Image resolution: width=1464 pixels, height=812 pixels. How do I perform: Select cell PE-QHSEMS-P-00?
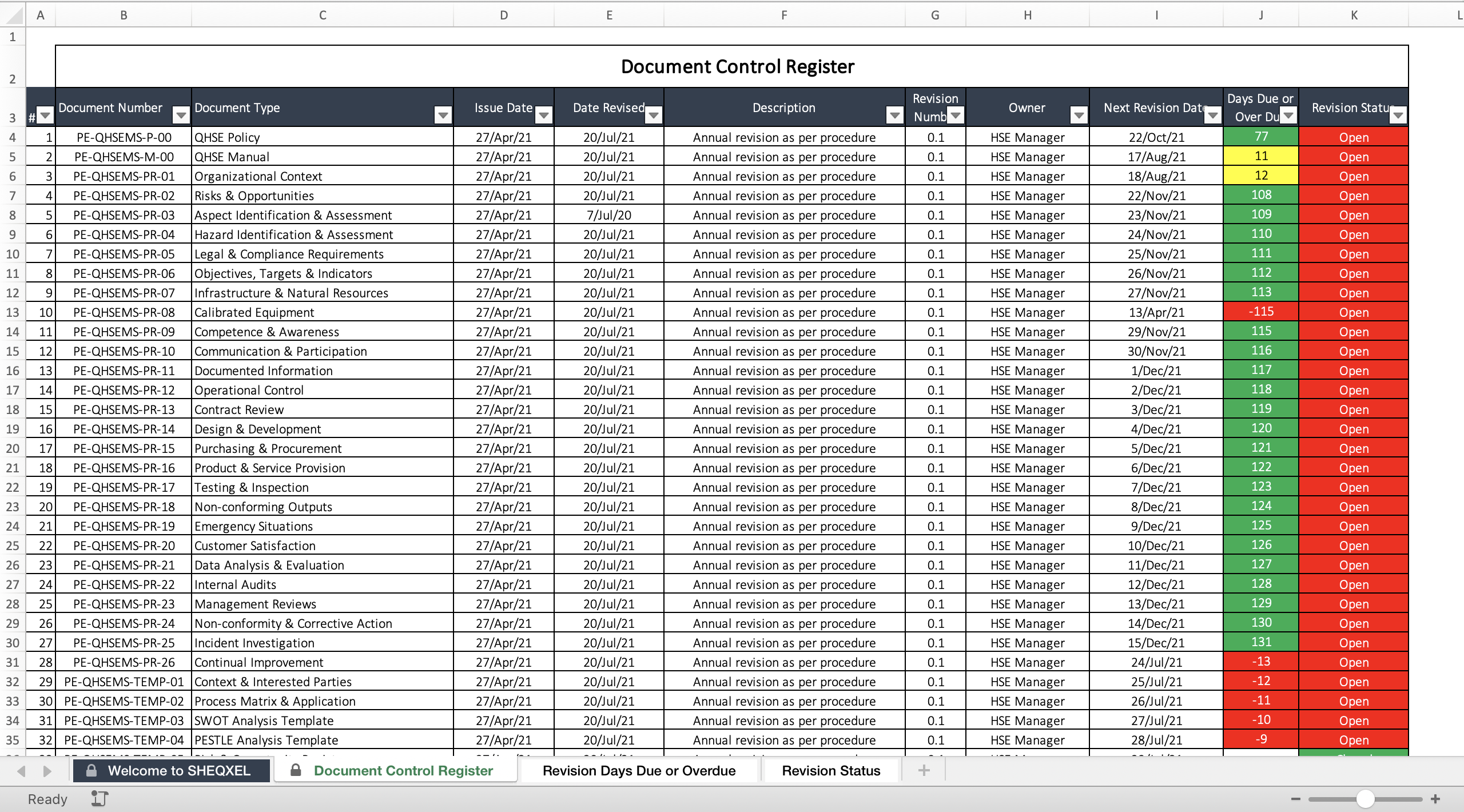coord(124,137)
